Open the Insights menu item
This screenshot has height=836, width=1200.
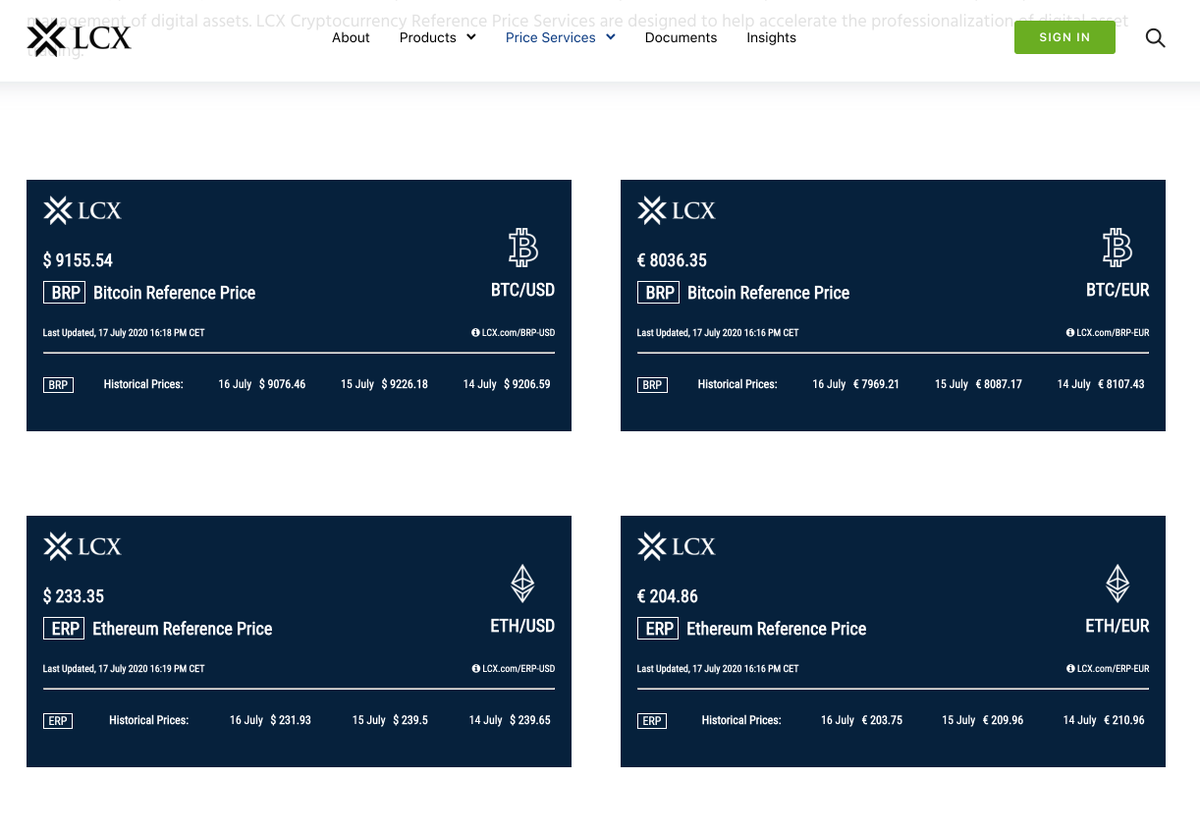(771, 37)
